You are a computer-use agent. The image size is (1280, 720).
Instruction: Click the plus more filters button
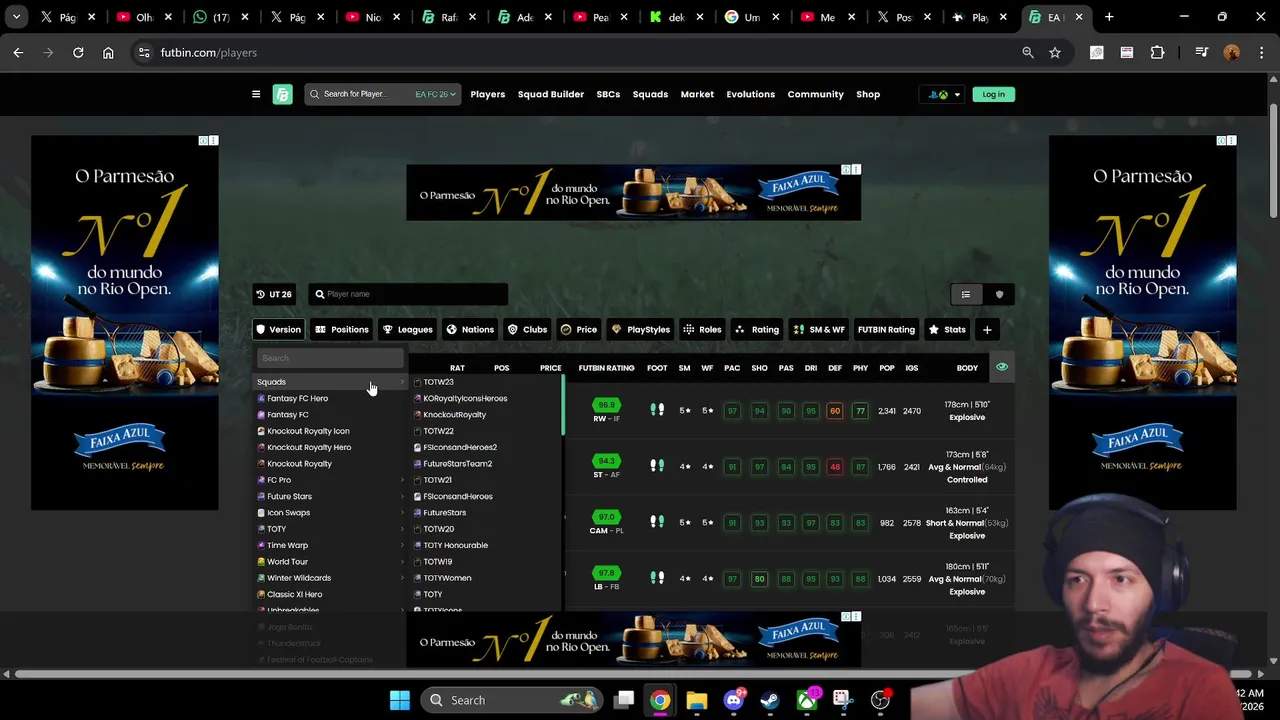(987, 329)
